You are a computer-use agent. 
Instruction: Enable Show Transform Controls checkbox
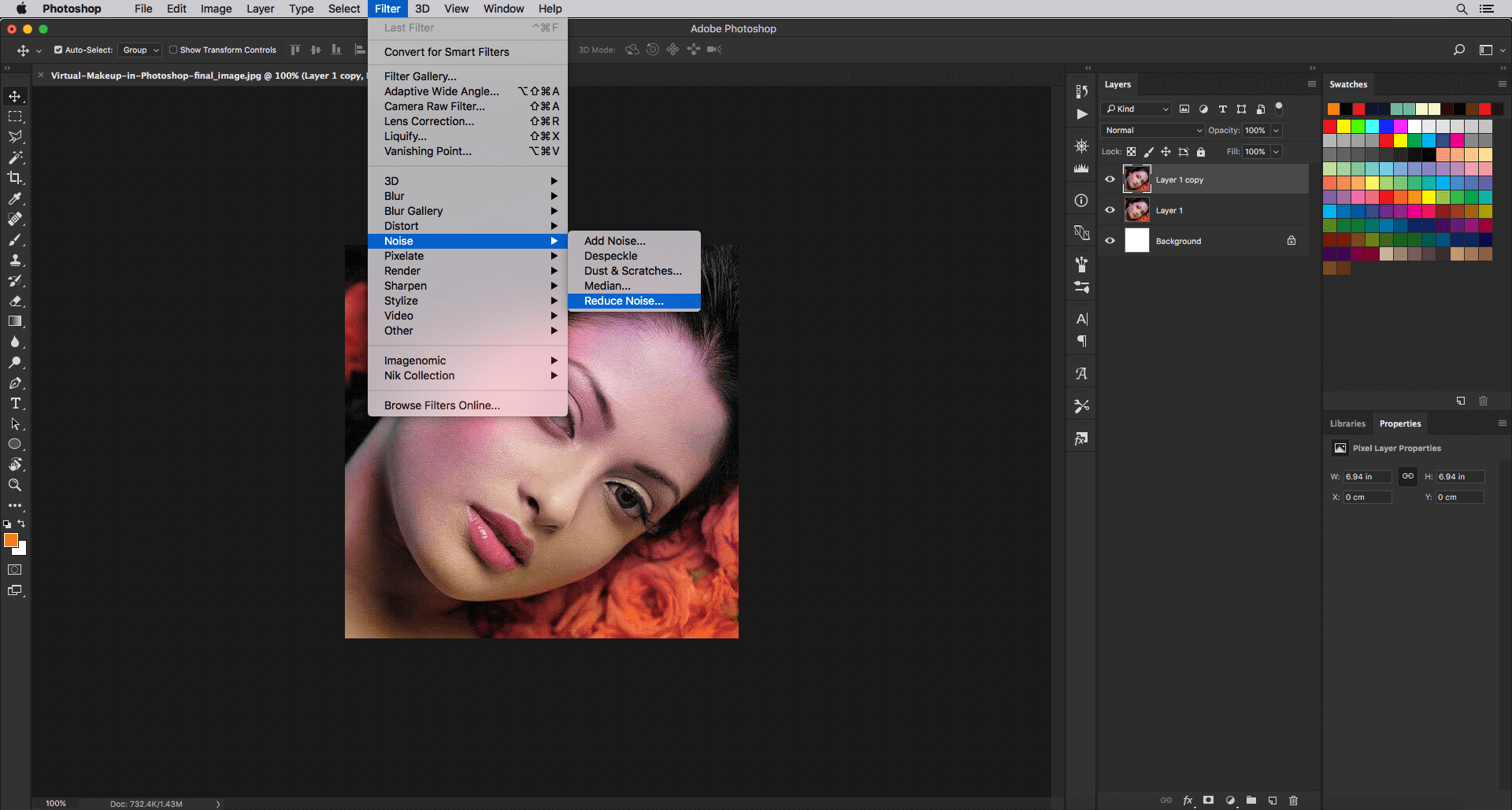click(173, 50)
